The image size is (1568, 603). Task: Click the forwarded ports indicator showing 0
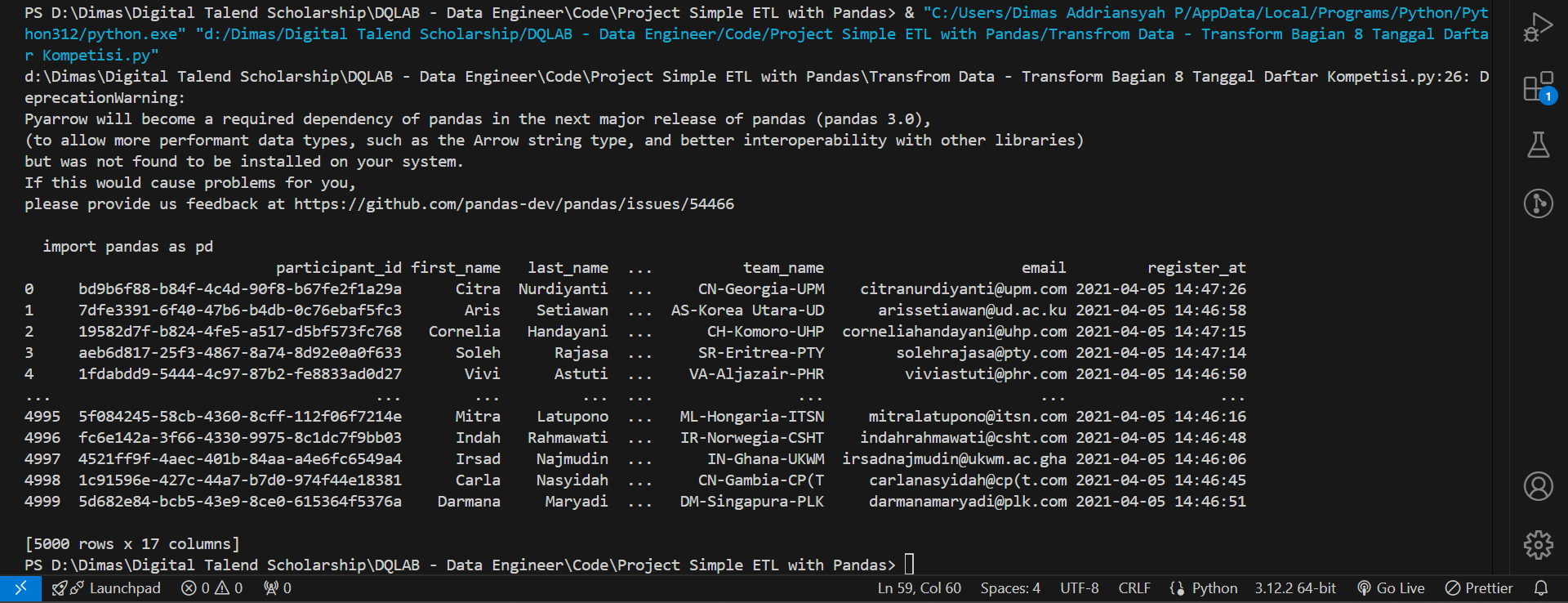tap(278, 588)
